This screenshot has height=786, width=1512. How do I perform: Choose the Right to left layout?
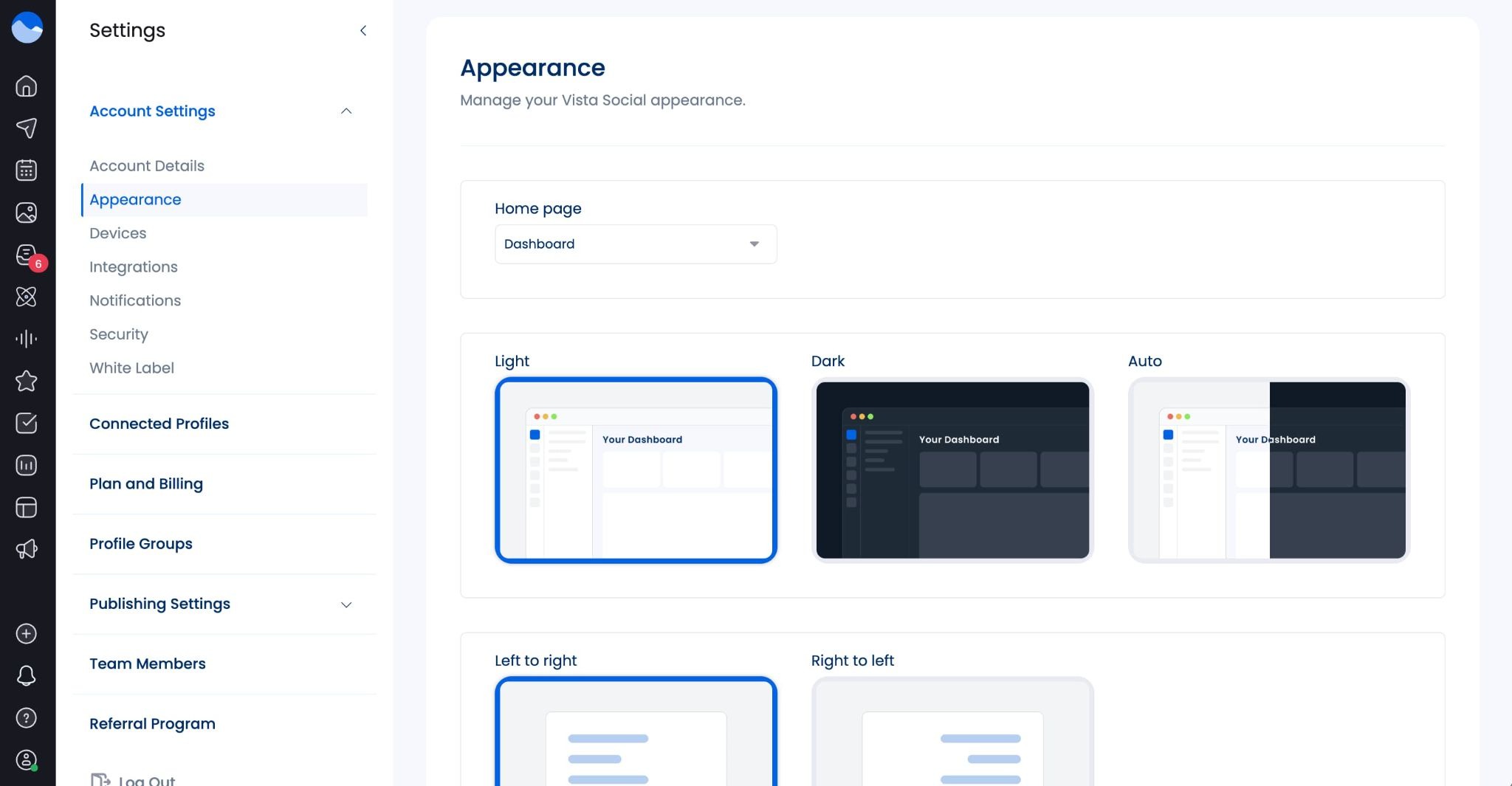952,731
